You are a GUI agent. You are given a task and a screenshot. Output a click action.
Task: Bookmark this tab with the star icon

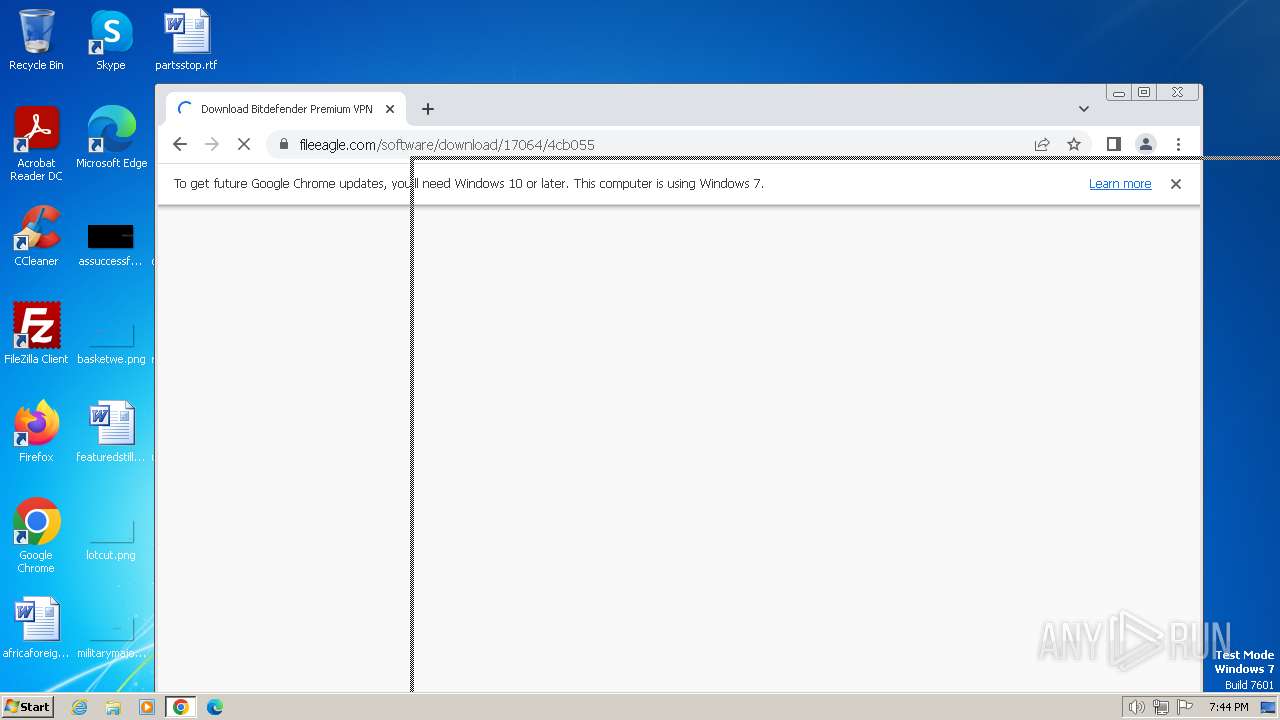click(1074, 144)
